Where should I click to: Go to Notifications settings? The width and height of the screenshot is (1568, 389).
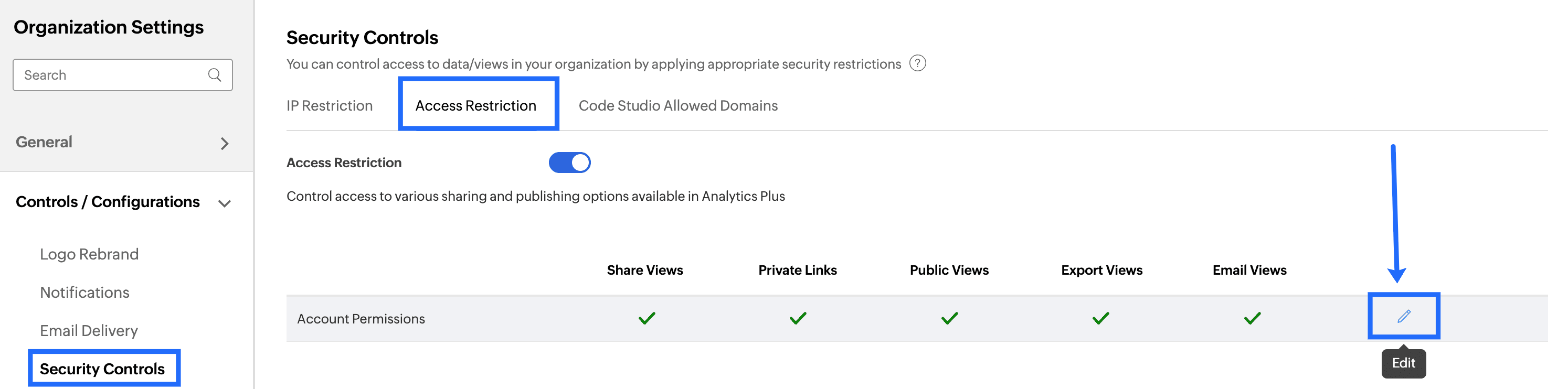pos(84,293)
